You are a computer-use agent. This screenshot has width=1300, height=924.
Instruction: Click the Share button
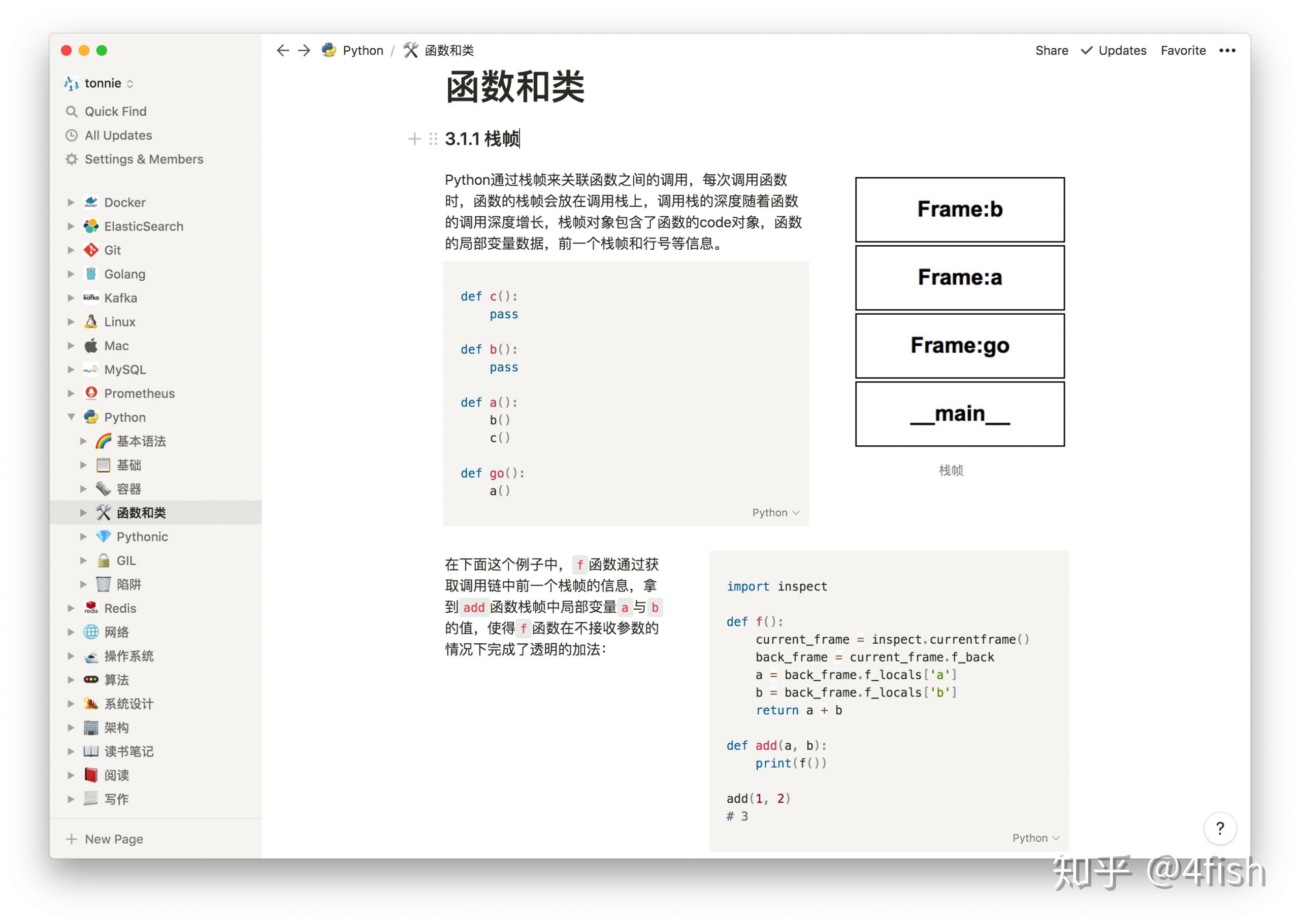click(x=1052, y=51)
